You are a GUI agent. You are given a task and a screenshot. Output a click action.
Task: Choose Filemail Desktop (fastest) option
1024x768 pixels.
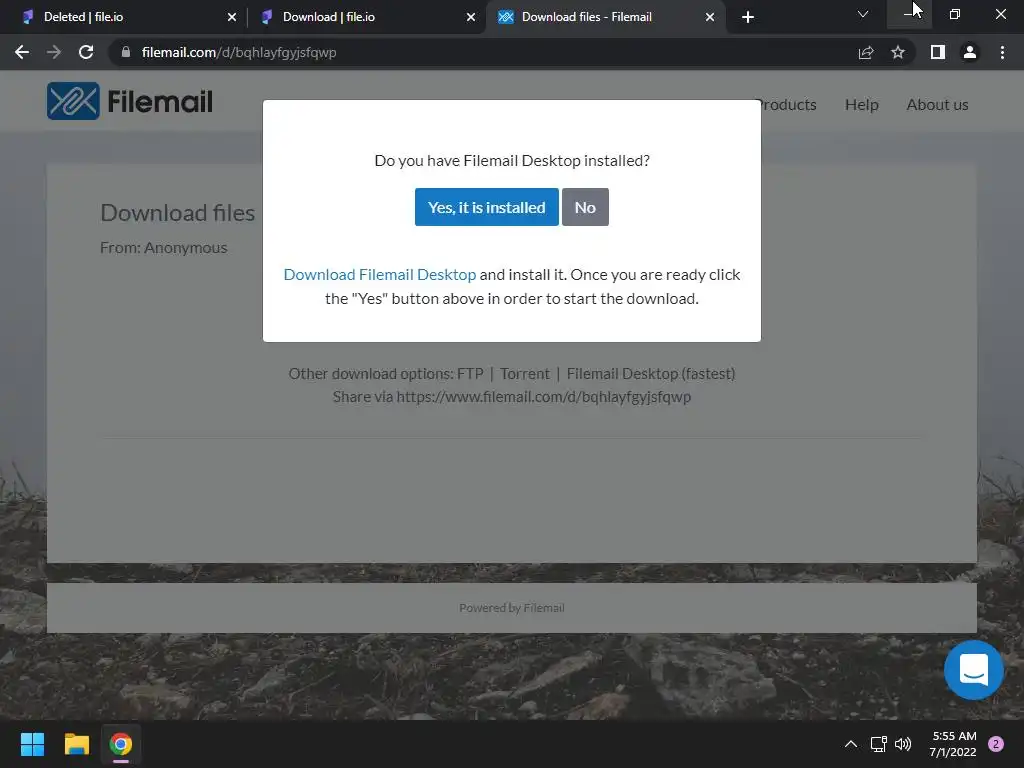pos(650,374)
